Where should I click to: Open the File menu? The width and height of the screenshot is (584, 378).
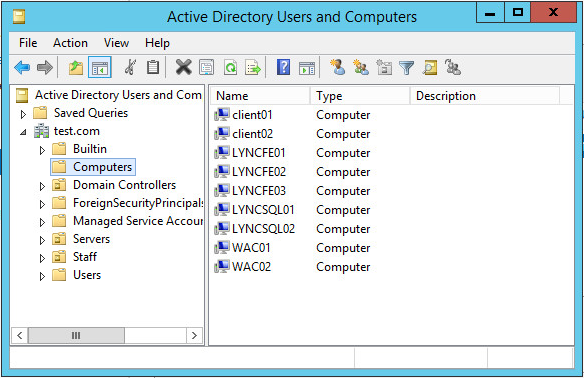point(28,43)
